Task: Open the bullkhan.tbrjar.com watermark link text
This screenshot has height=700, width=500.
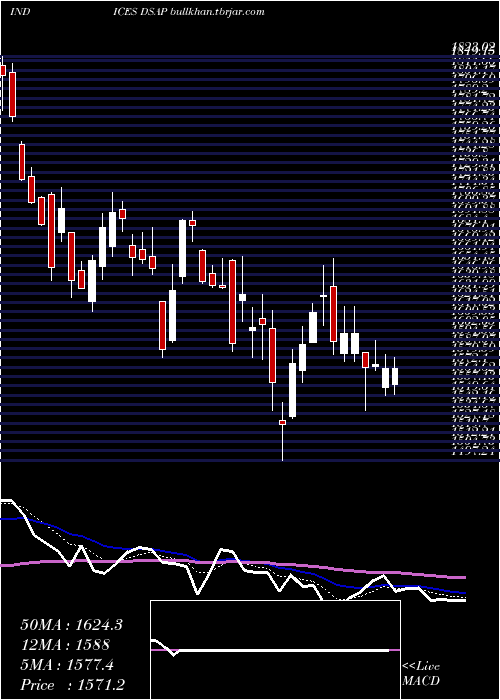Action: click(218, 12)
